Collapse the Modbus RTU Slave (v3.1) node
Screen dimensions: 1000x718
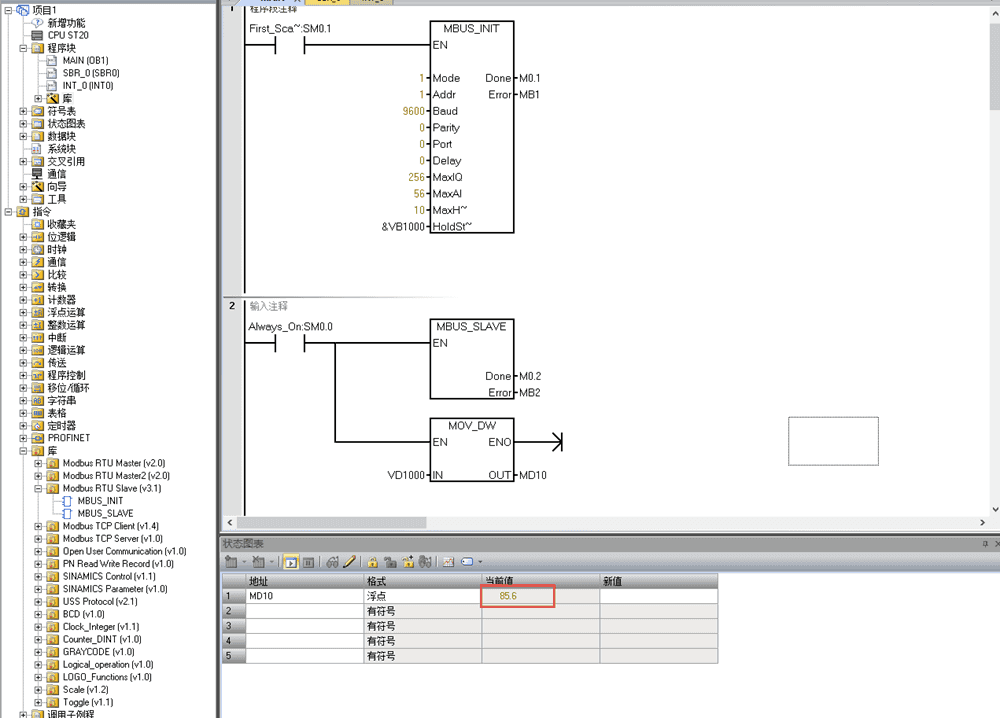tap(39, 488)
